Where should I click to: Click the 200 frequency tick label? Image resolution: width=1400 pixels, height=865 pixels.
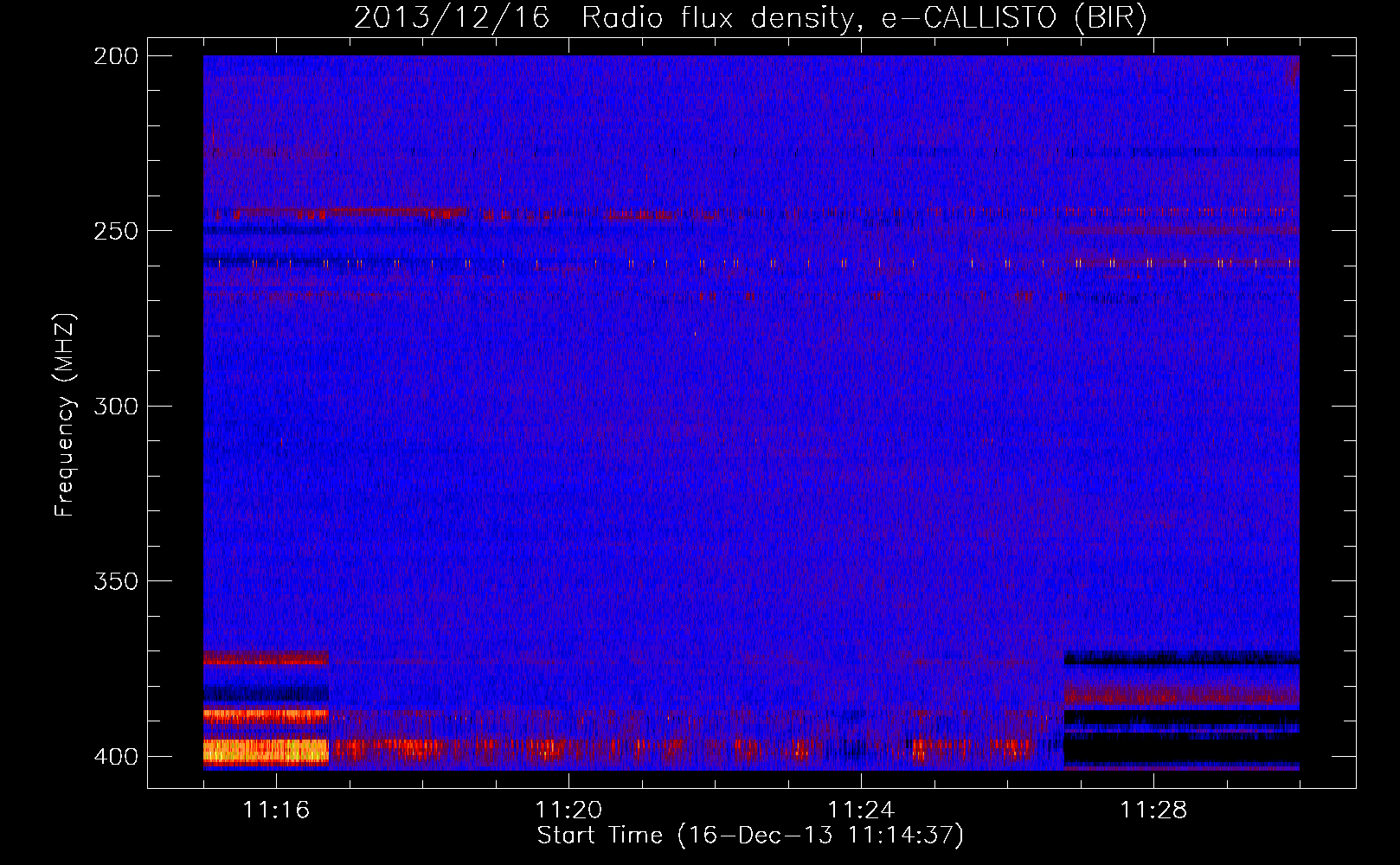coord(115,56)
